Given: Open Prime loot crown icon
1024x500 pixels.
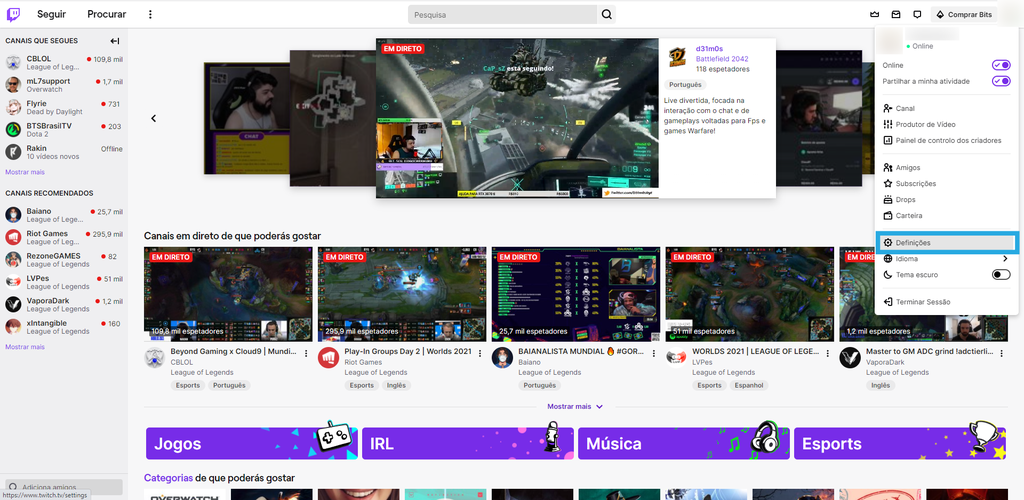Looking at the screenshot, I should point(875,14).
